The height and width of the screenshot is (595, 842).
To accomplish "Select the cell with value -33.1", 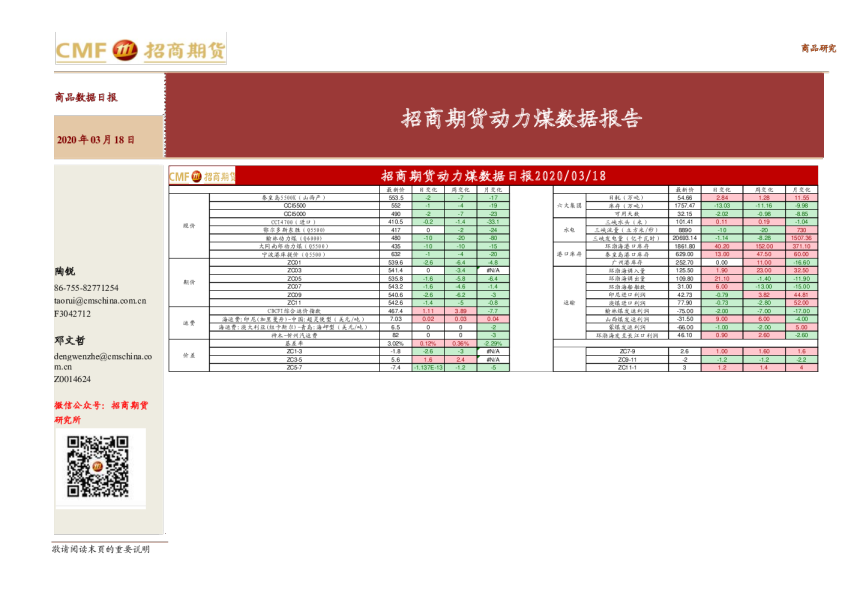I will pyautogui.click(x=493, y=222).
